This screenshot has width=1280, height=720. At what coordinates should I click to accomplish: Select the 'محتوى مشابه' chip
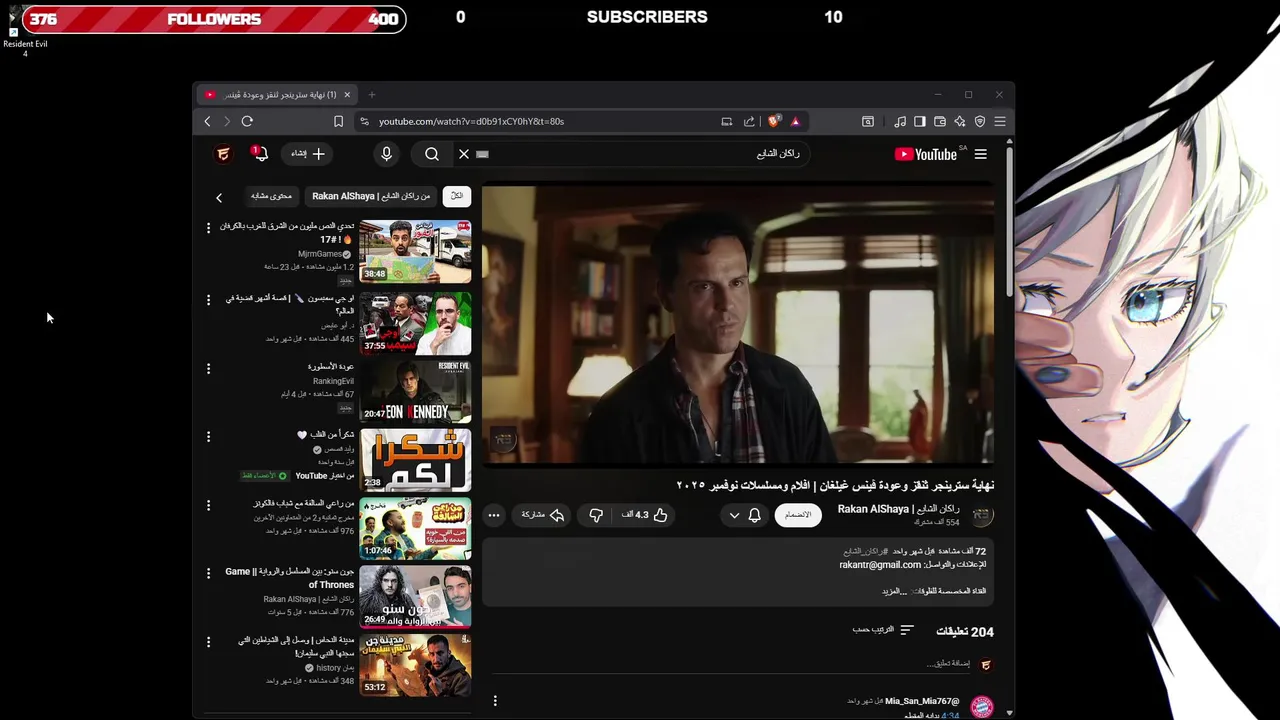tap(271, 196)
